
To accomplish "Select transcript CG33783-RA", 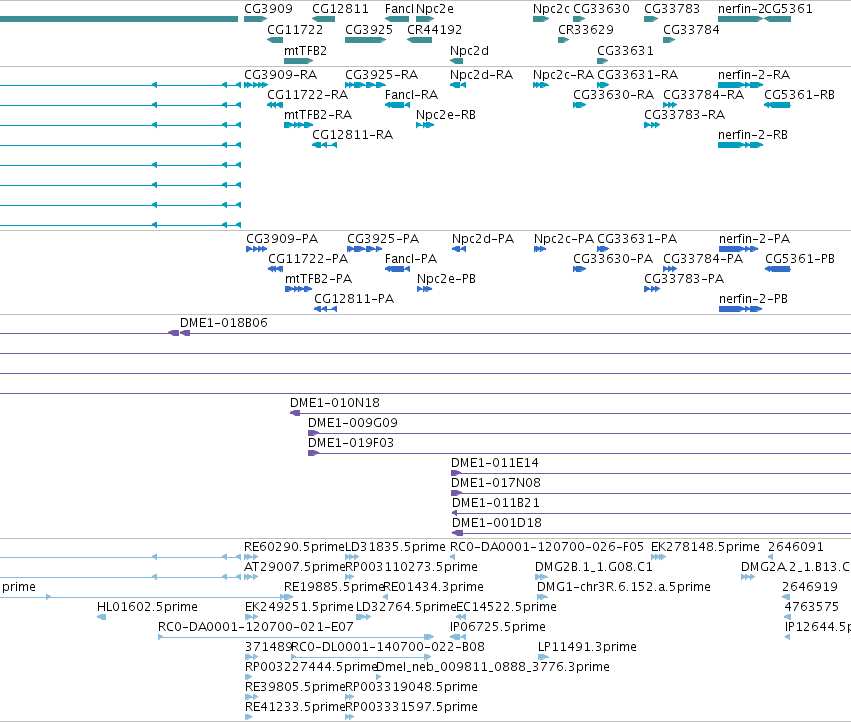I will pos(652,125).
